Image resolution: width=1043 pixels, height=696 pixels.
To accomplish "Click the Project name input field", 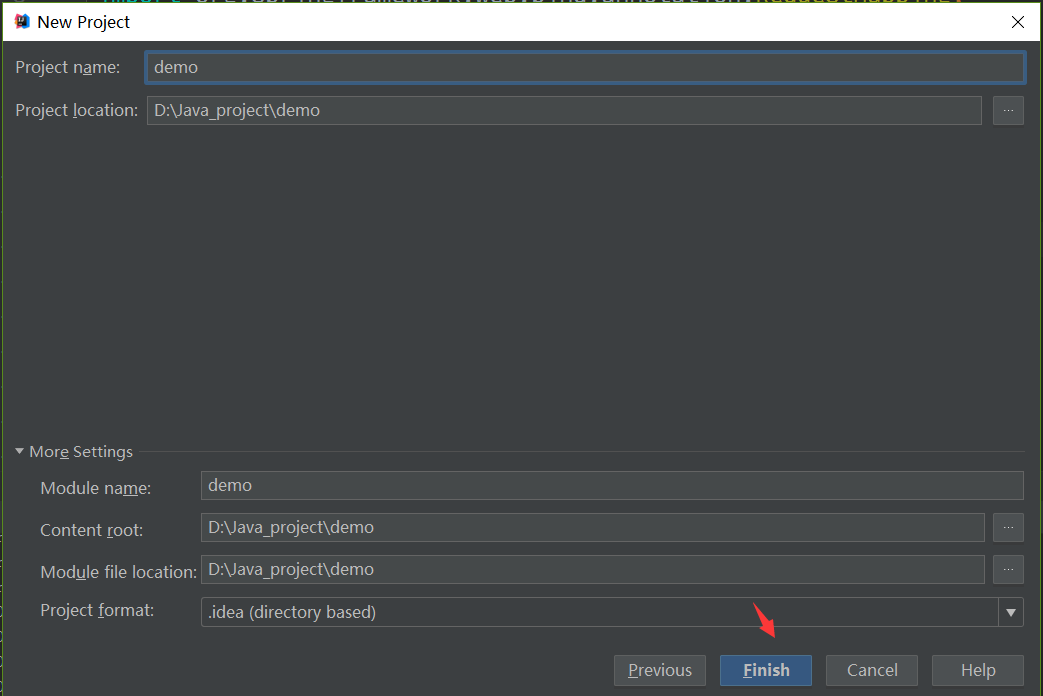I will click(585, 67).
